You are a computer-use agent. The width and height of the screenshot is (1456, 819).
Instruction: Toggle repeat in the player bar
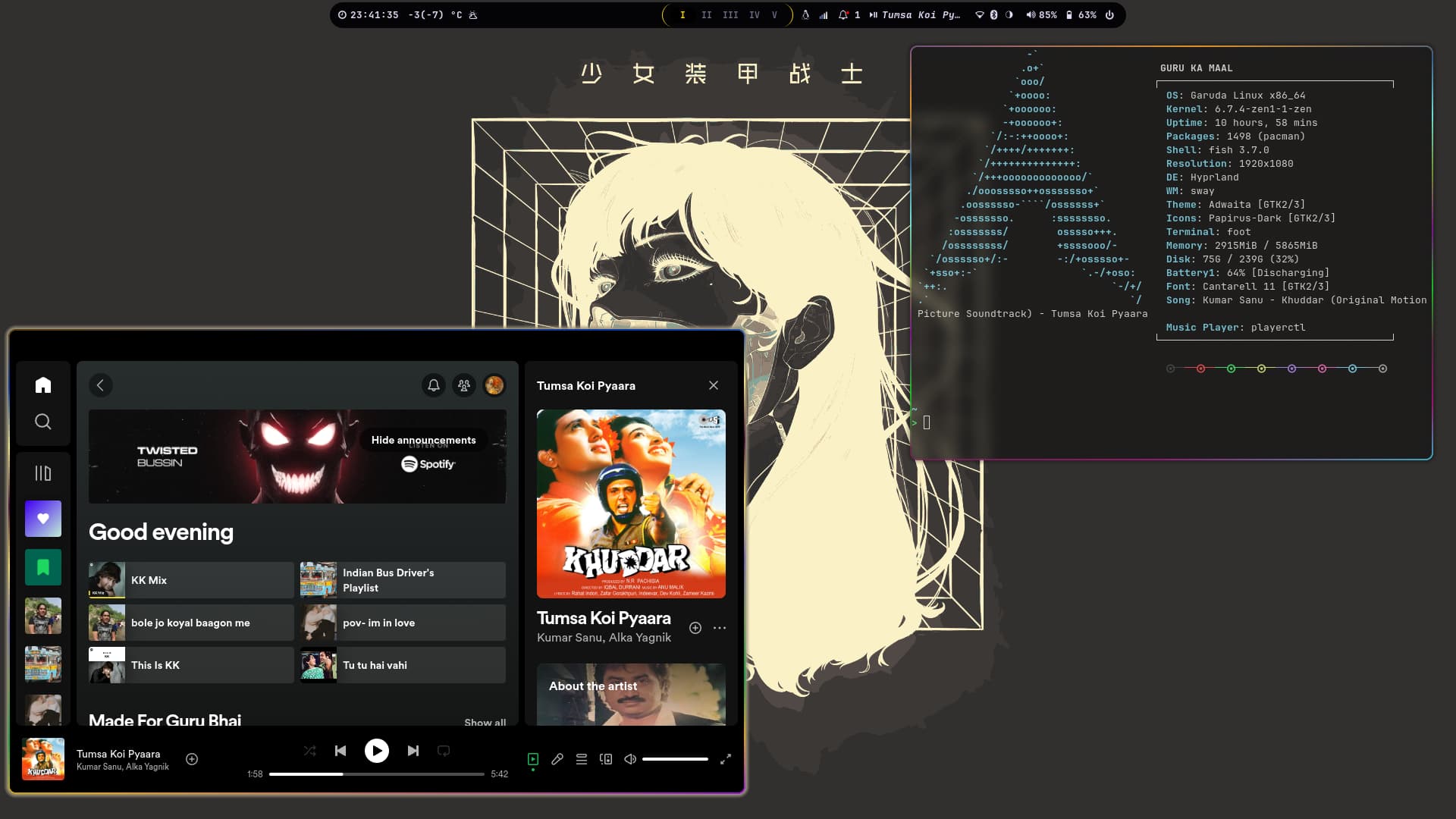pyautogui.click(x=444, y=751)
